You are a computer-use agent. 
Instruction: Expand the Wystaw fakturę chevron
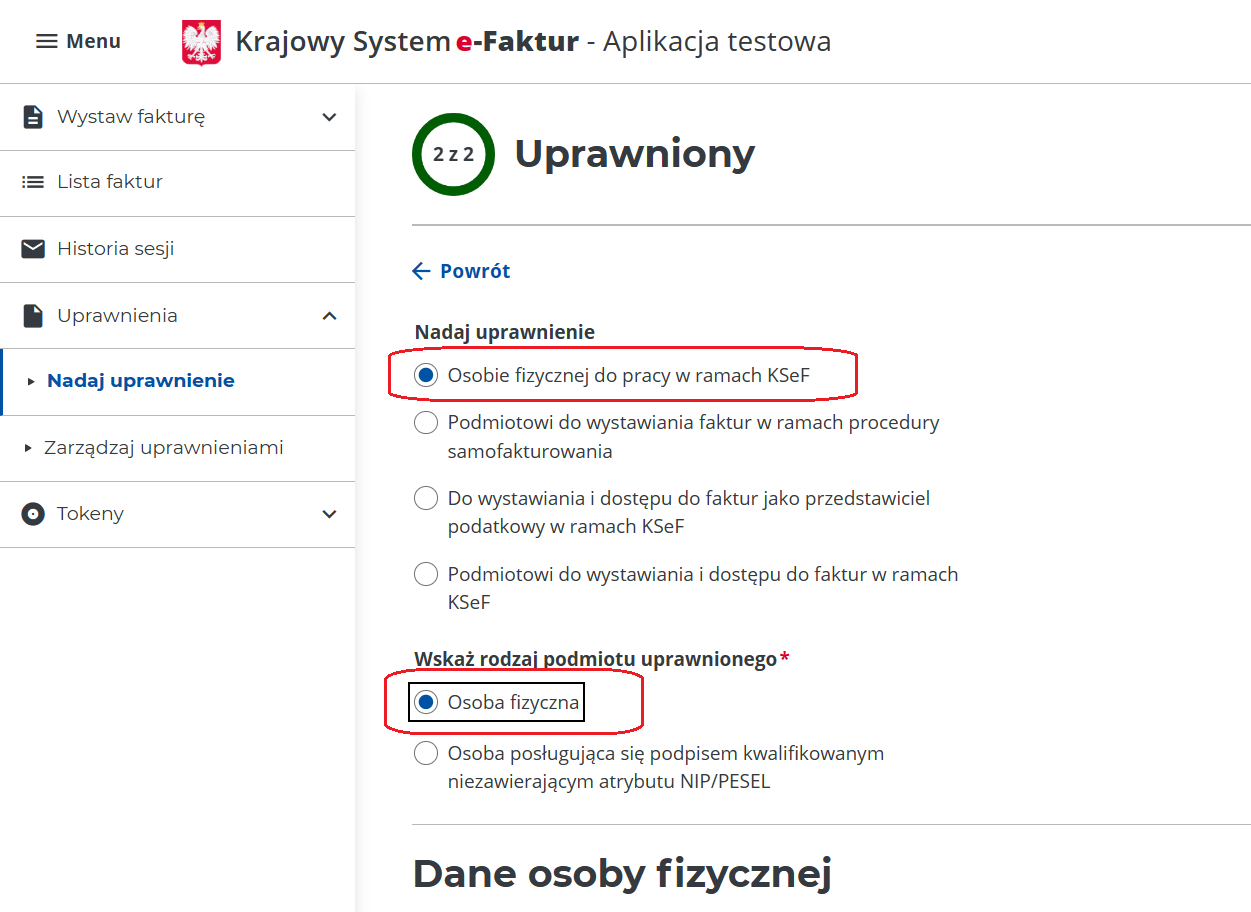[x=329, y=117]
